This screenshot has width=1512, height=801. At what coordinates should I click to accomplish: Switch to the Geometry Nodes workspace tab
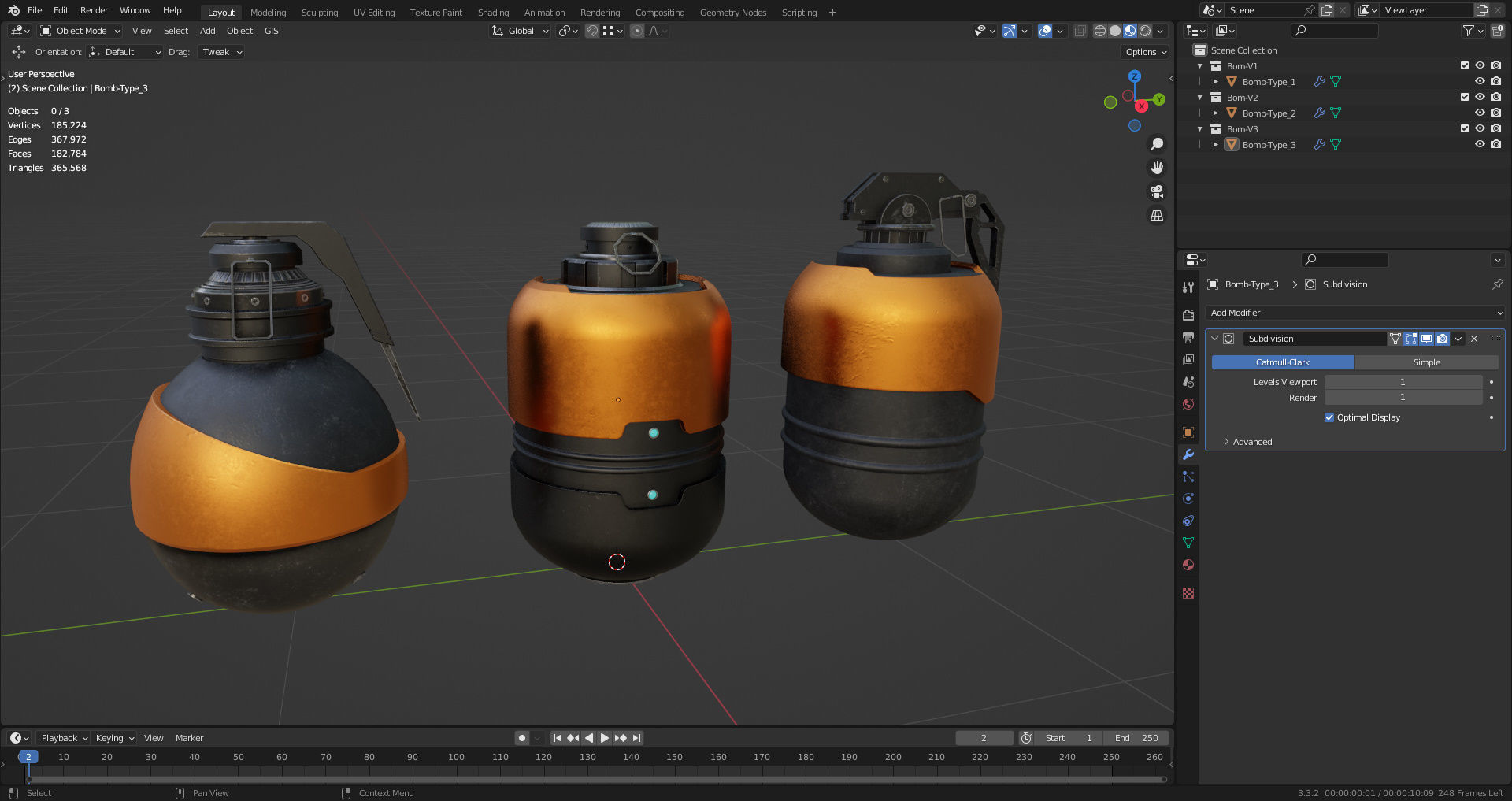(732, 13)
